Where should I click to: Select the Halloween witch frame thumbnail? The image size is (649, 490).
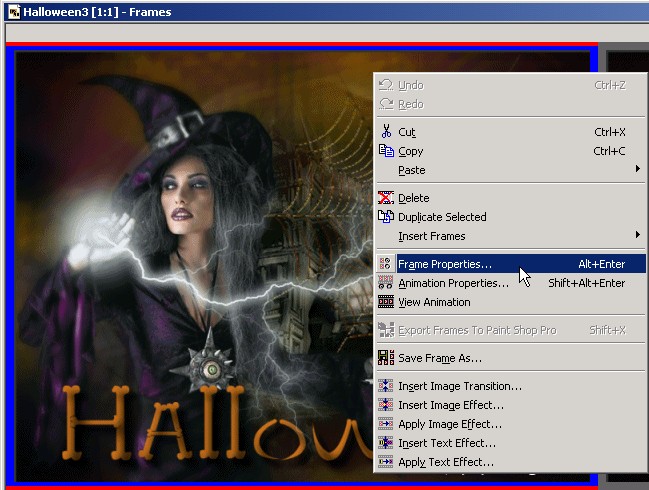195,265
